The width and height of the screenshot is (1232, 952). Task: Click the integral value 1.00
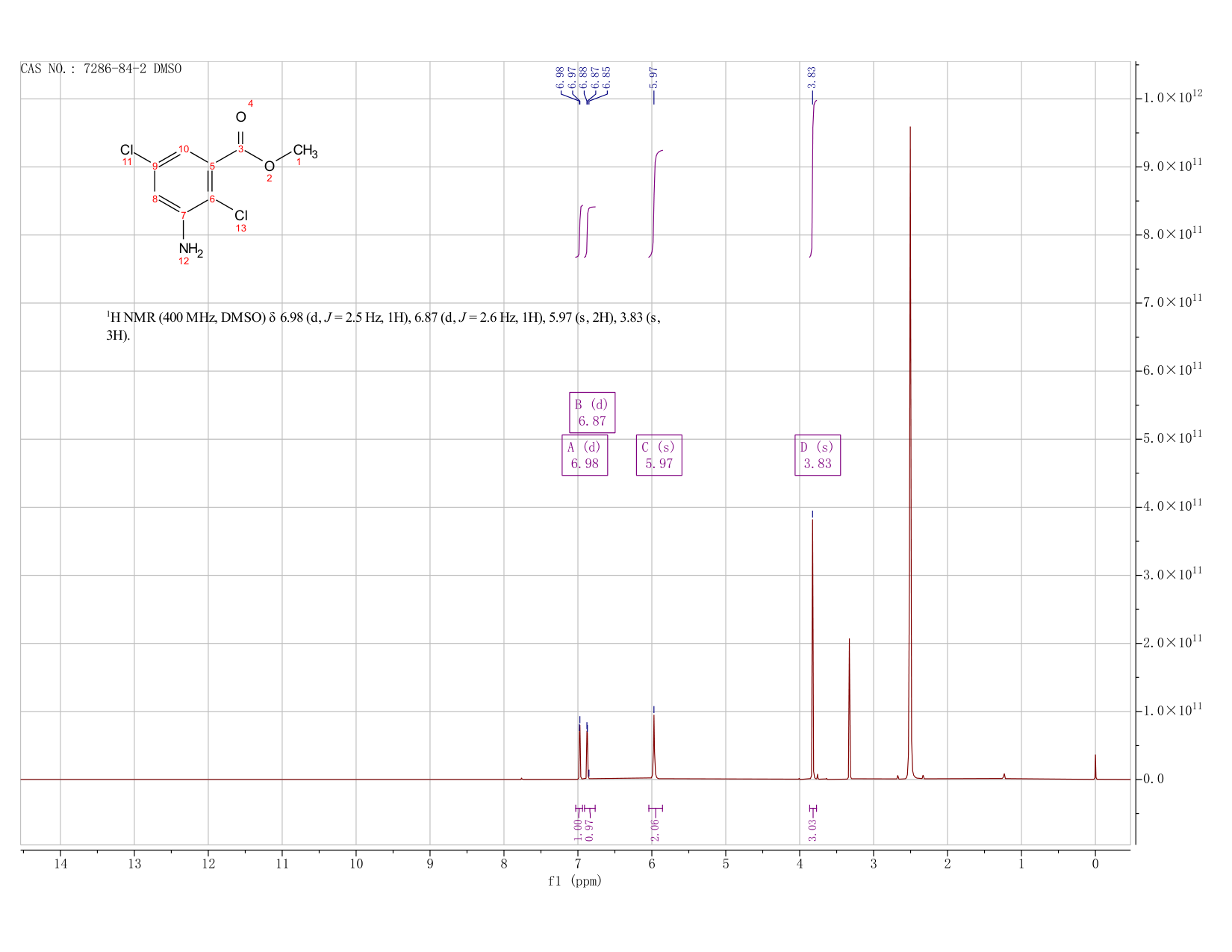578,830
